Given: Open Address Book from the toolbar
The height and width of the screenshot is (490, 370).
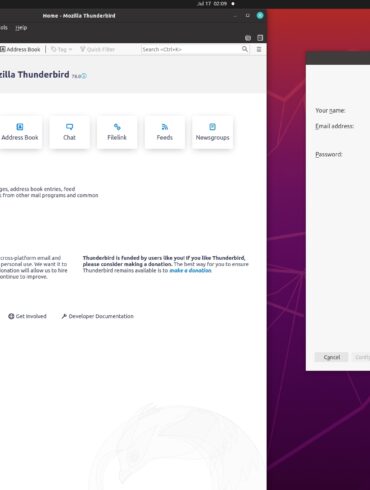Looking at the screenshot, I should coord(20,49).
